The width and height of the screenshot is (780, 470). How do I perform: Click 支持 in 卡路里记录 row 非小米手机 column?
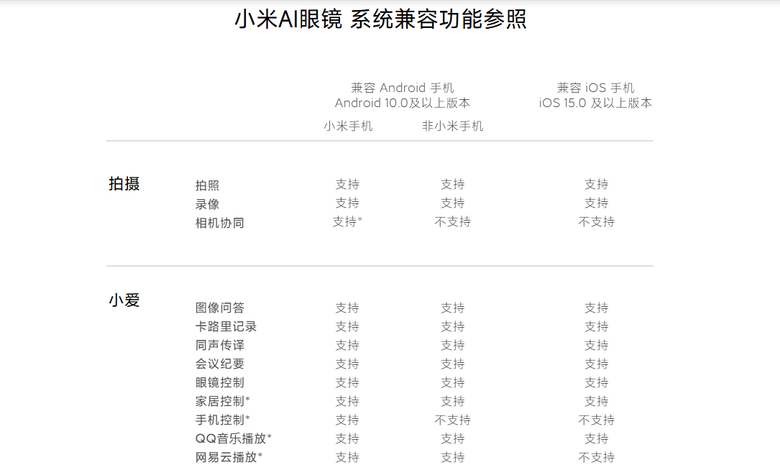coord(452,327)
